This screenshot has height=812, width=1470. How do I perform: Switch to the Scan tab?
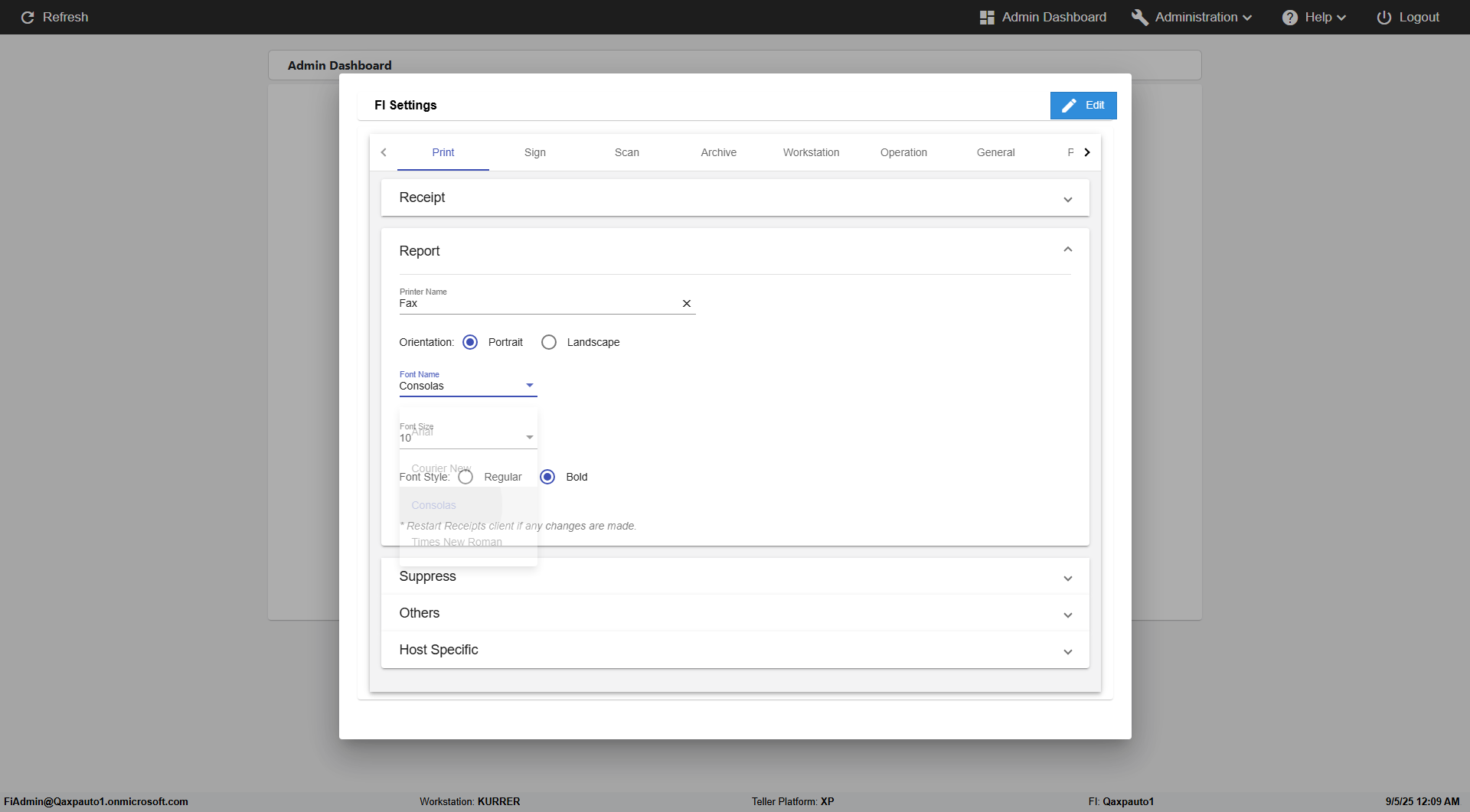click(627, 152)
